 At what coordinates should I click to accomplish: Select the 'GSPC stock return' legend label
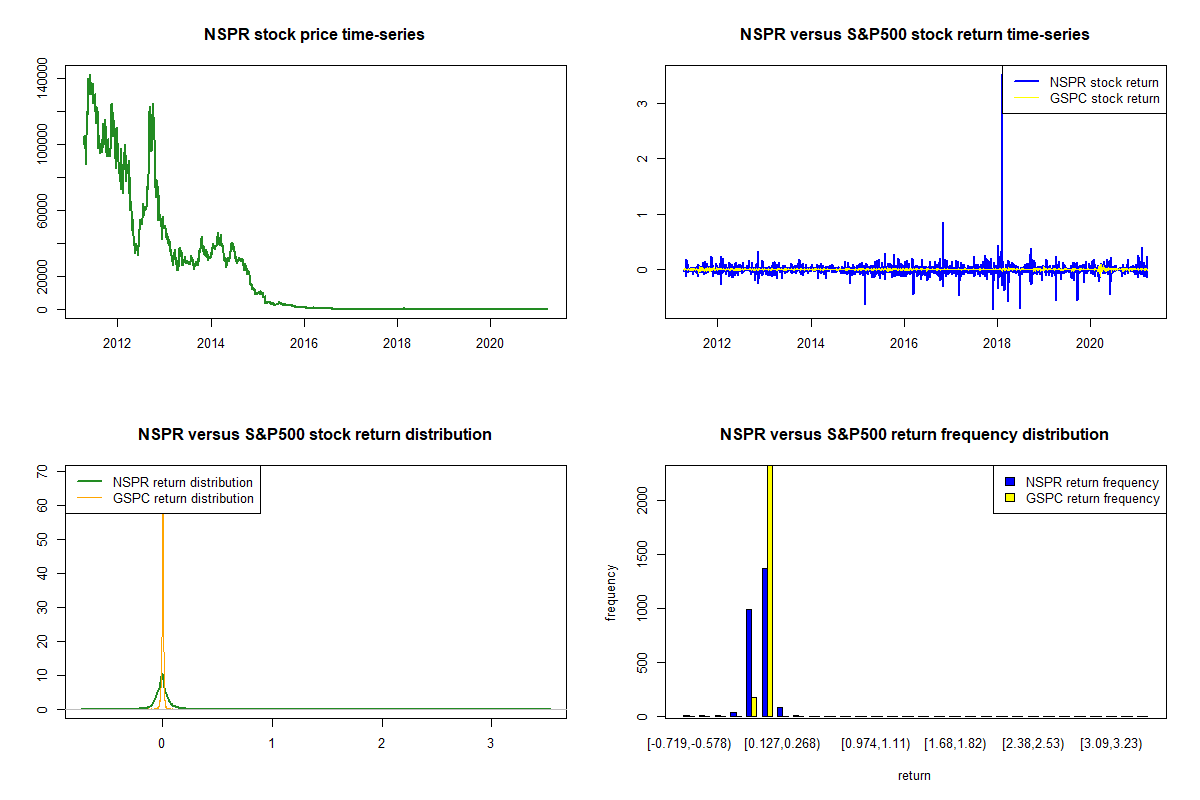click(1104, 99)
